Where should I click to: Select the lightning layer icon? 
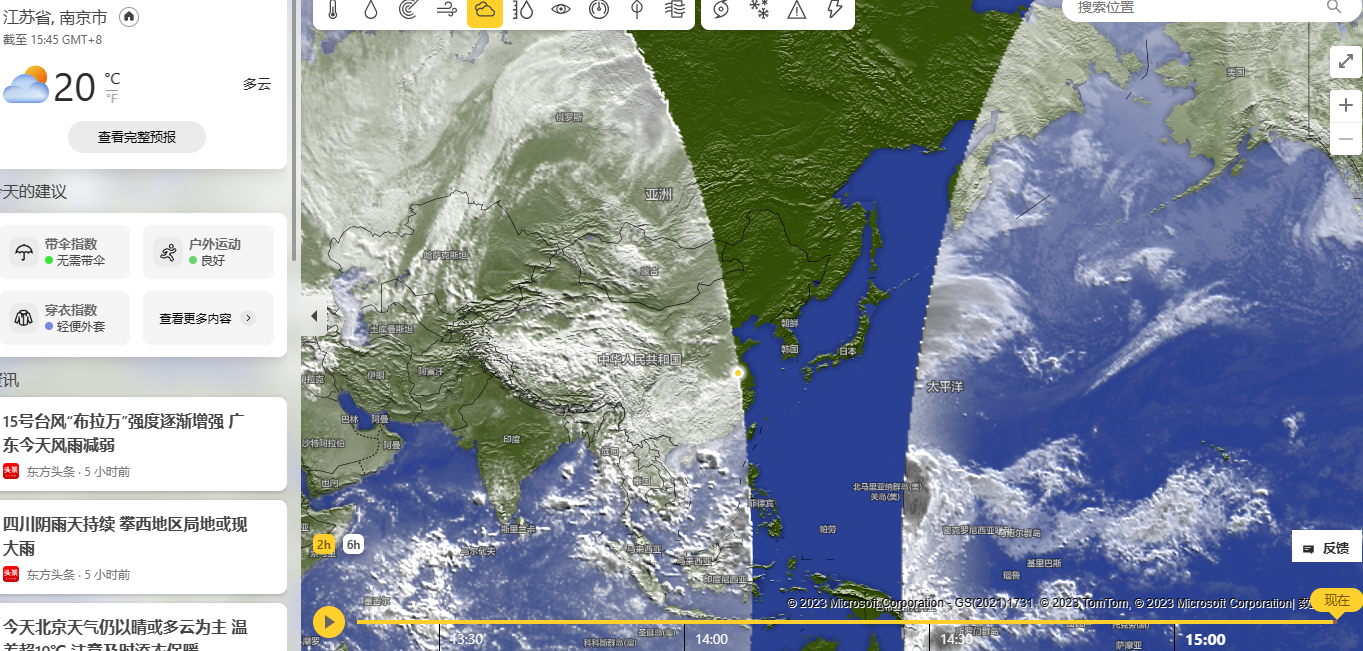click(834, 10)
